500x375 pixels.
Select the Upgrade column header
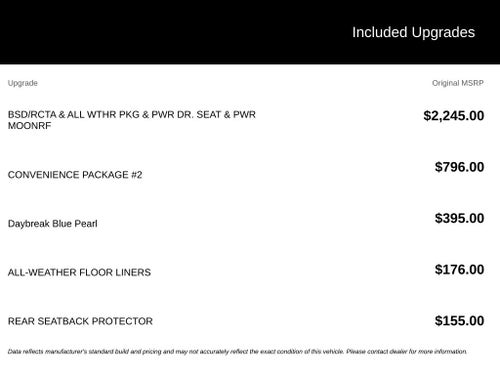pyautogui.click(x=23, y=83)
